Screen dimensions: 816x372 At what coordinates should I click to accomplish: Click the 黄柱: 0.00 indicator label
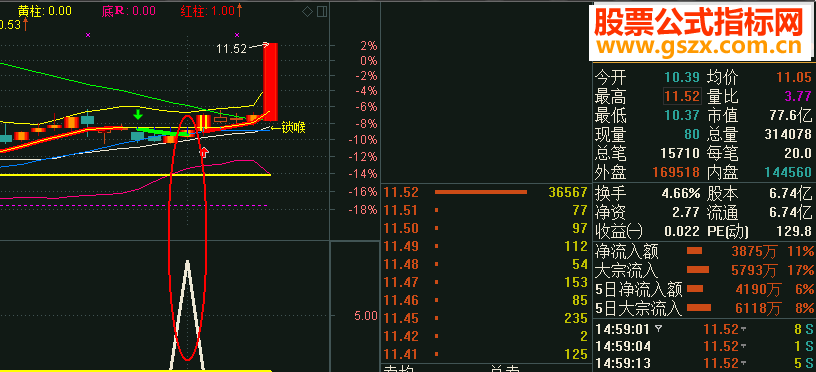click(45, 10)
